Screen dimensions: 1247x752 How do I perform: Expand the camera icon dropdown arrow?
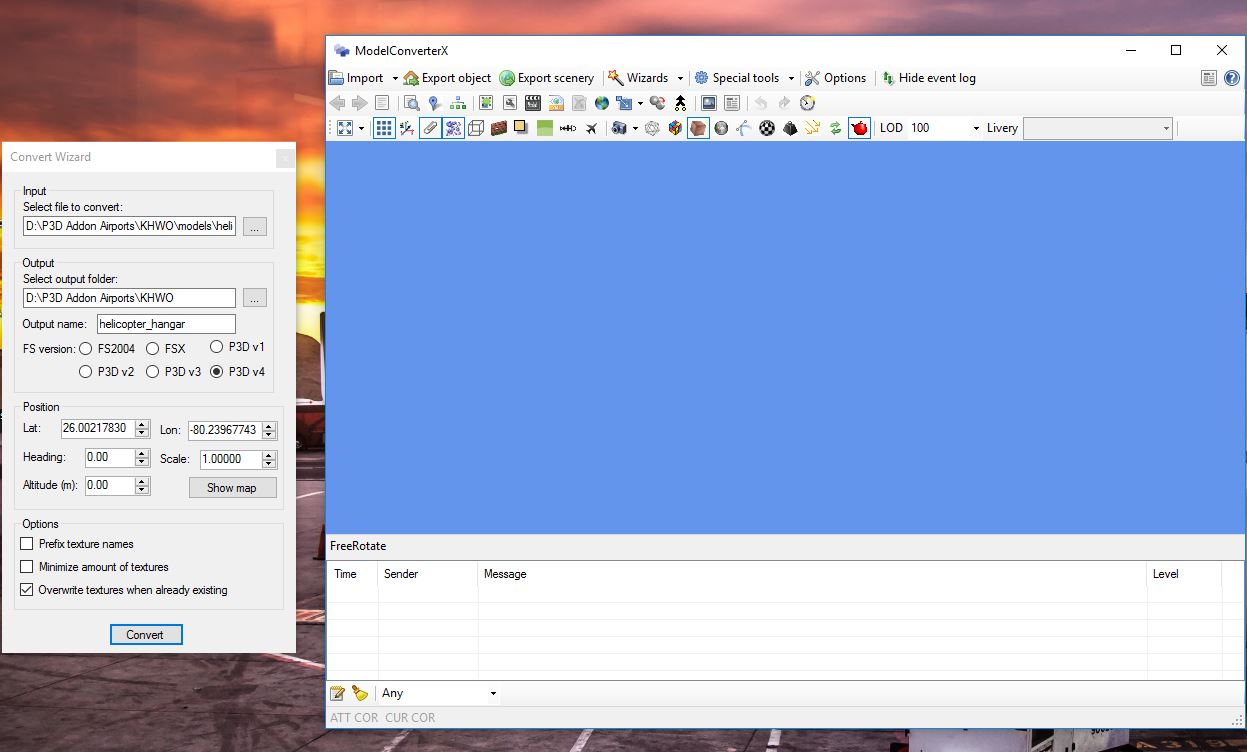[x=635, y=128]
